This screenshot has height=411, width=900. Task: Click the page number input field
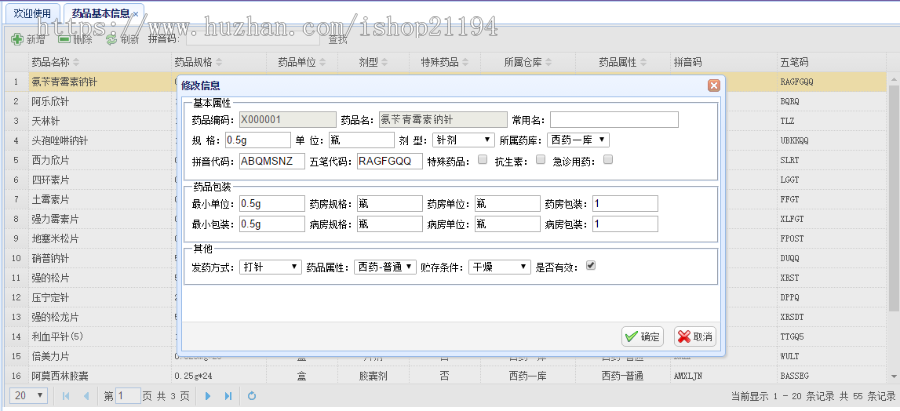(x=128, y=396)
